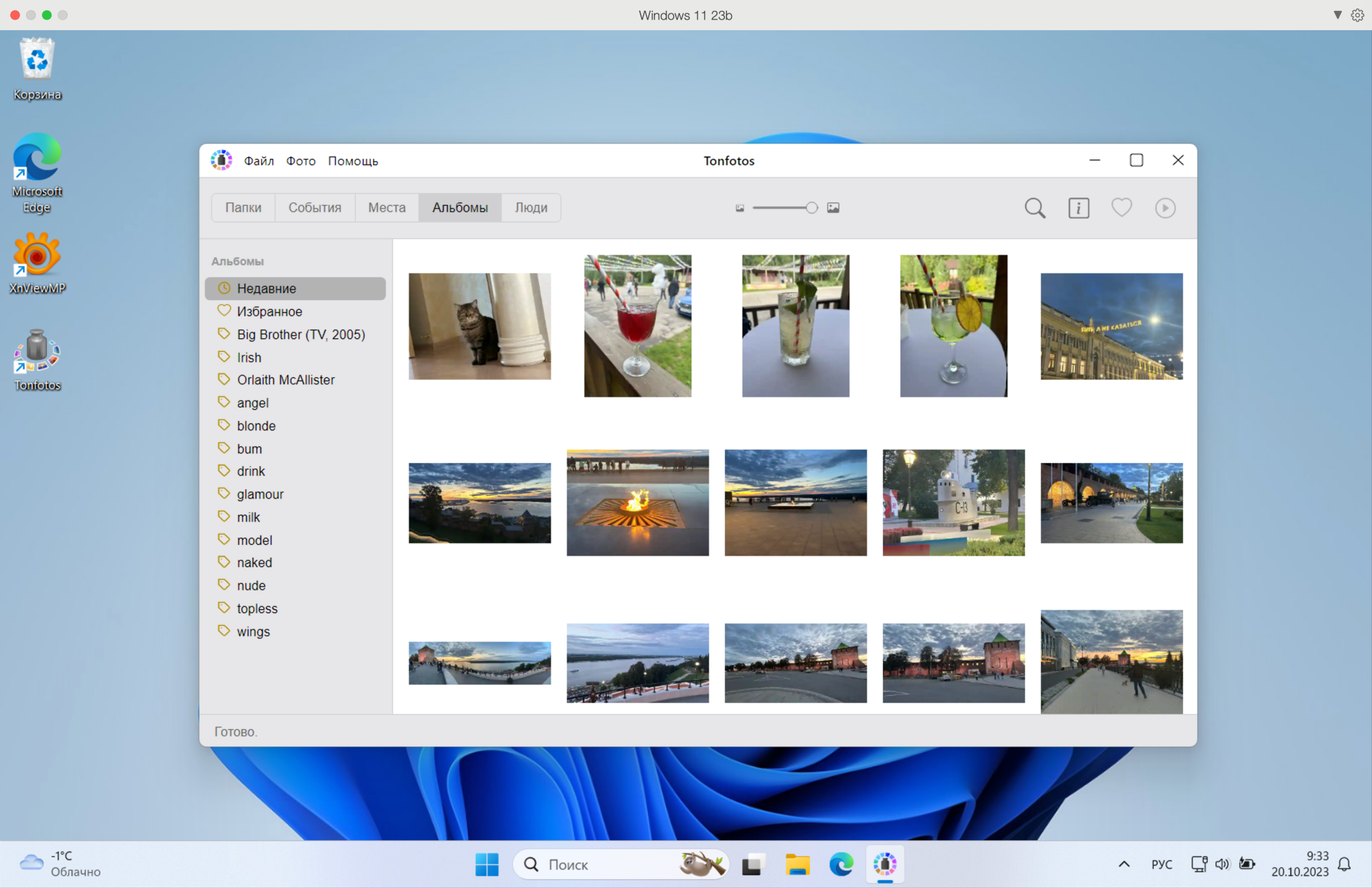Open File Explorer from taskbar
Image resolution: width=1372 pixels, height=888 pixels.
pyautogui.click(x=797, y=865)
